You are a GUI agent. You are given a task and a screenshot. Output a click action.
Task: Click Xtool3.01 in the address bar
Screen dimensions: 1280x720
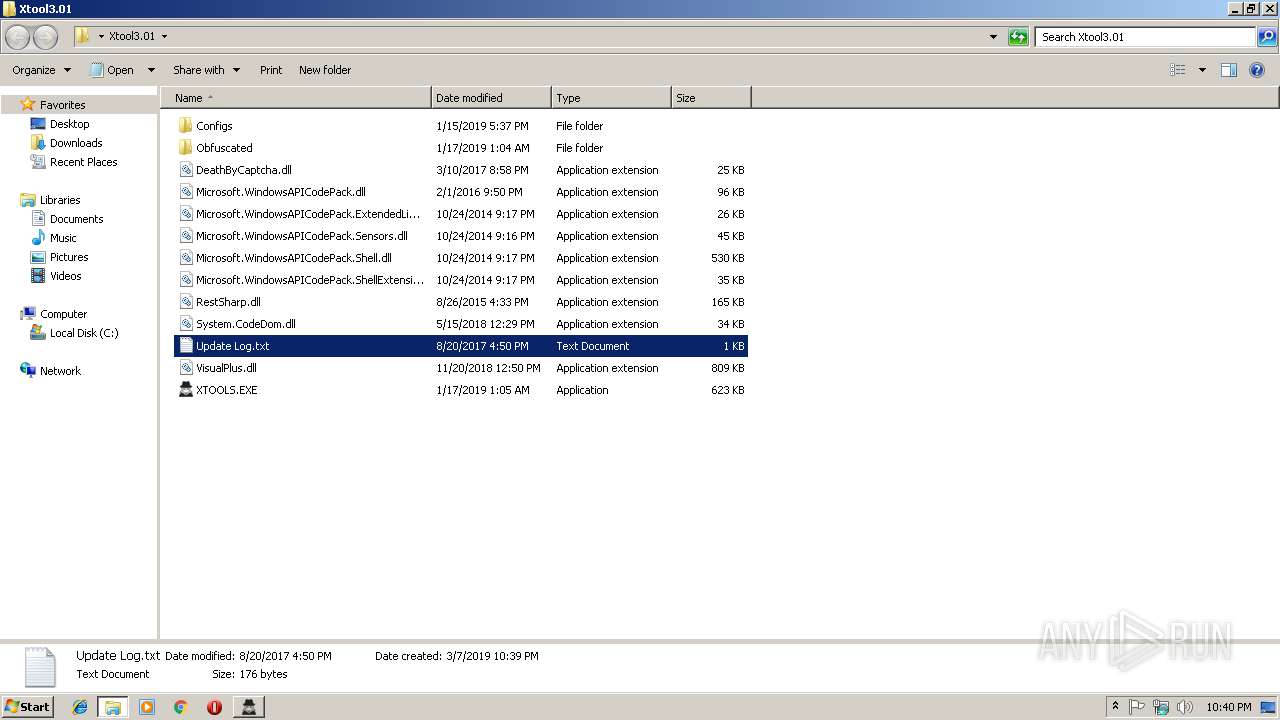(x=132, y=37)
